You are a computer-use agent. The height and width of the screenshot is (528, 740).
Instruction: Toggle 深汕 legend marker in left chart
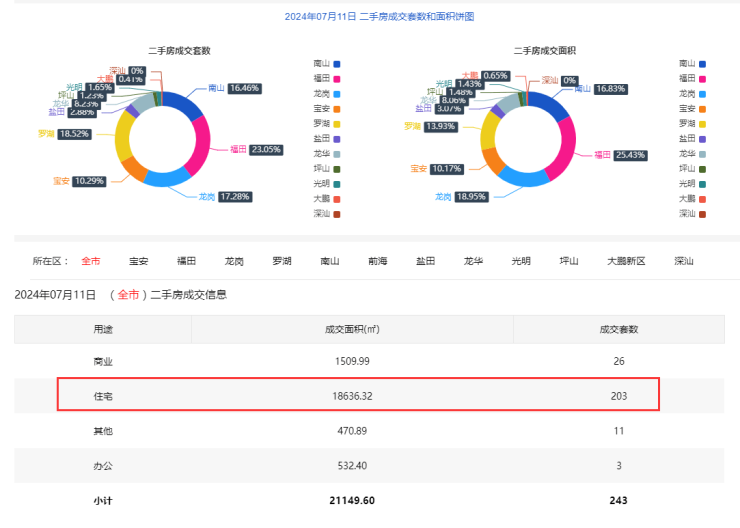338,213
